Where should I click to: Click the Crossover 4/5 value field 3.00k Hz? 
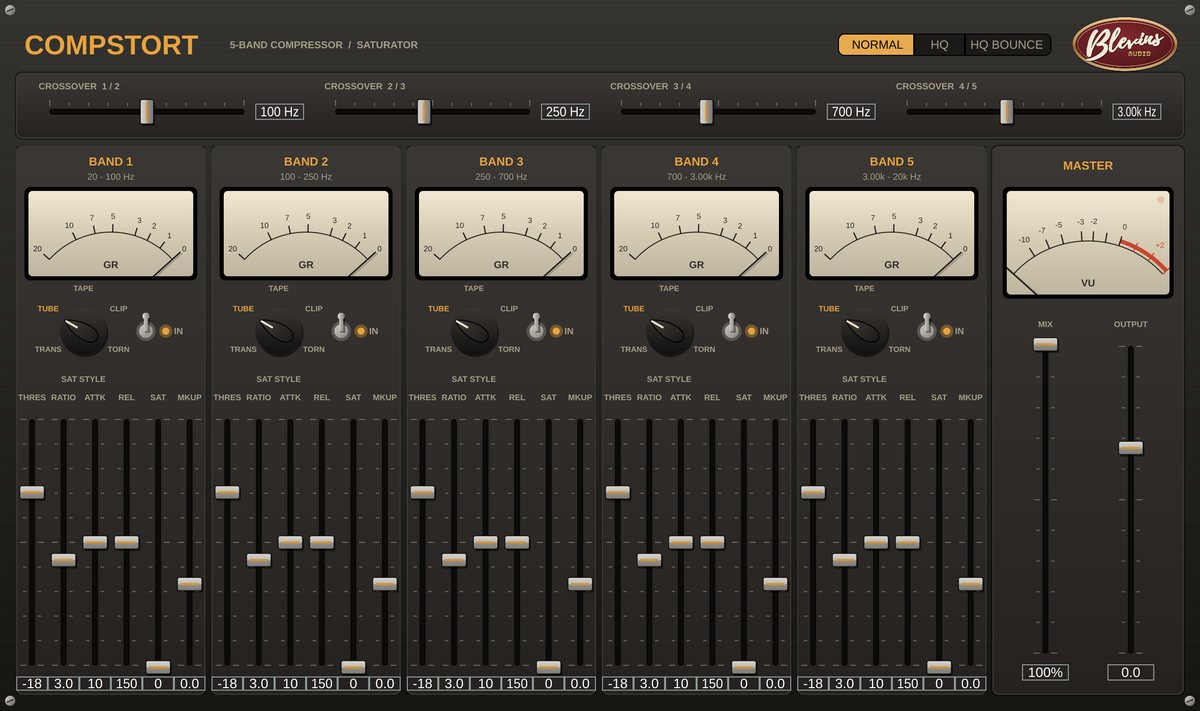coord(1137,112)
